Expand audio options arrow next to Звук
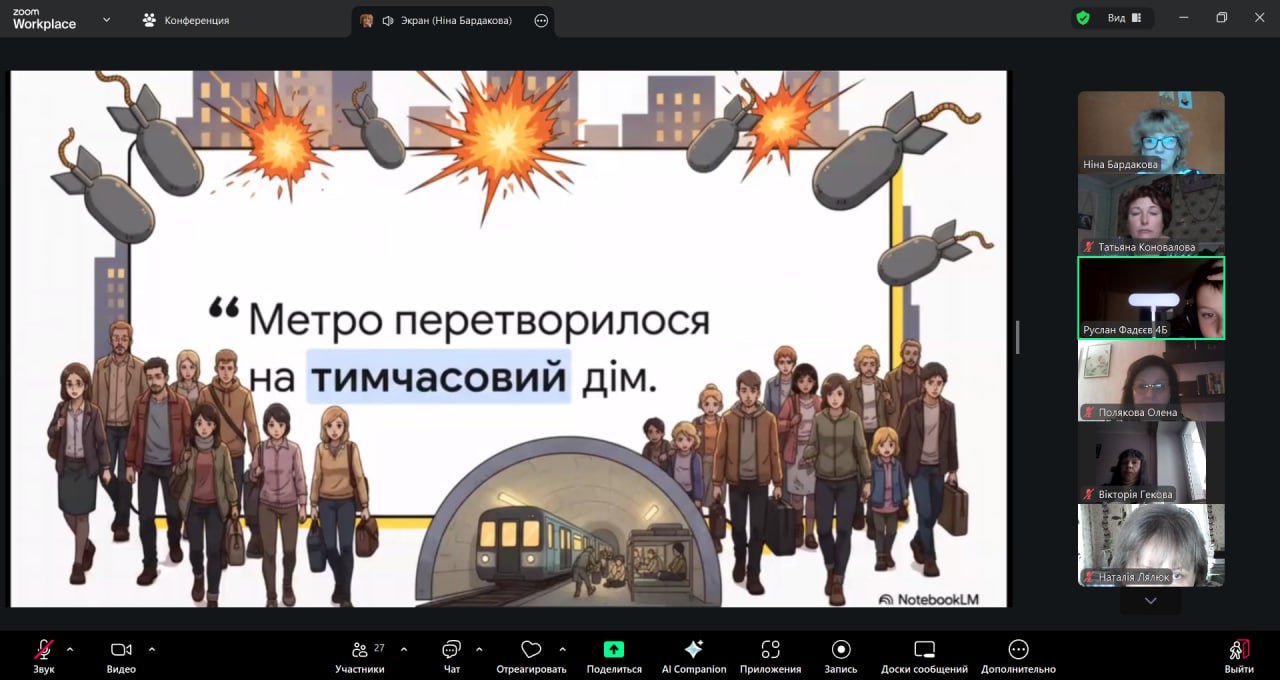1280x680 pixels. click(69, 648)
